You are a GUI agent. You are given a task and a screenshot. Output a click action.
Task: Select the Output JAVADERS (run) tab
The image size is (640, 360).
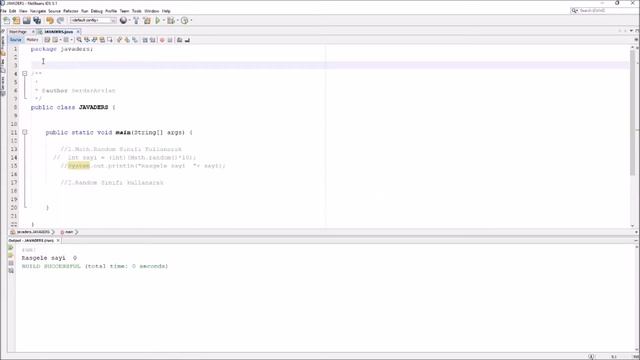click(x=31, y=240)
